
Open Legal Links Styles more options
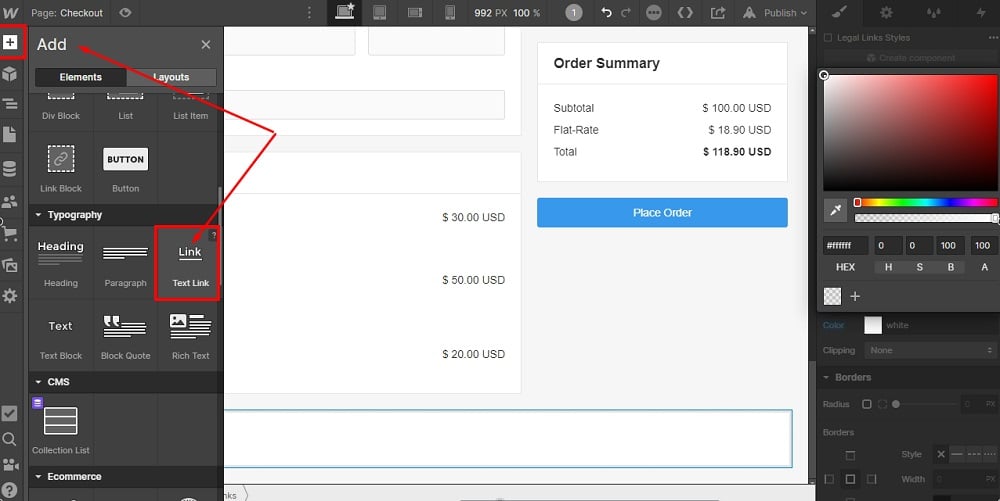coord(992,38)
